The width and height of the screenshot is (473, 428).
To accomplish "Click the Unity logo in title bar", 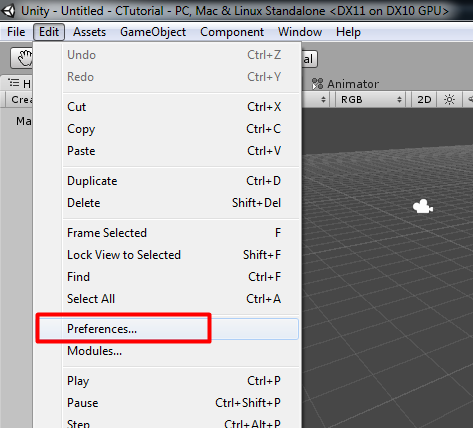I will tap(8, 10).
